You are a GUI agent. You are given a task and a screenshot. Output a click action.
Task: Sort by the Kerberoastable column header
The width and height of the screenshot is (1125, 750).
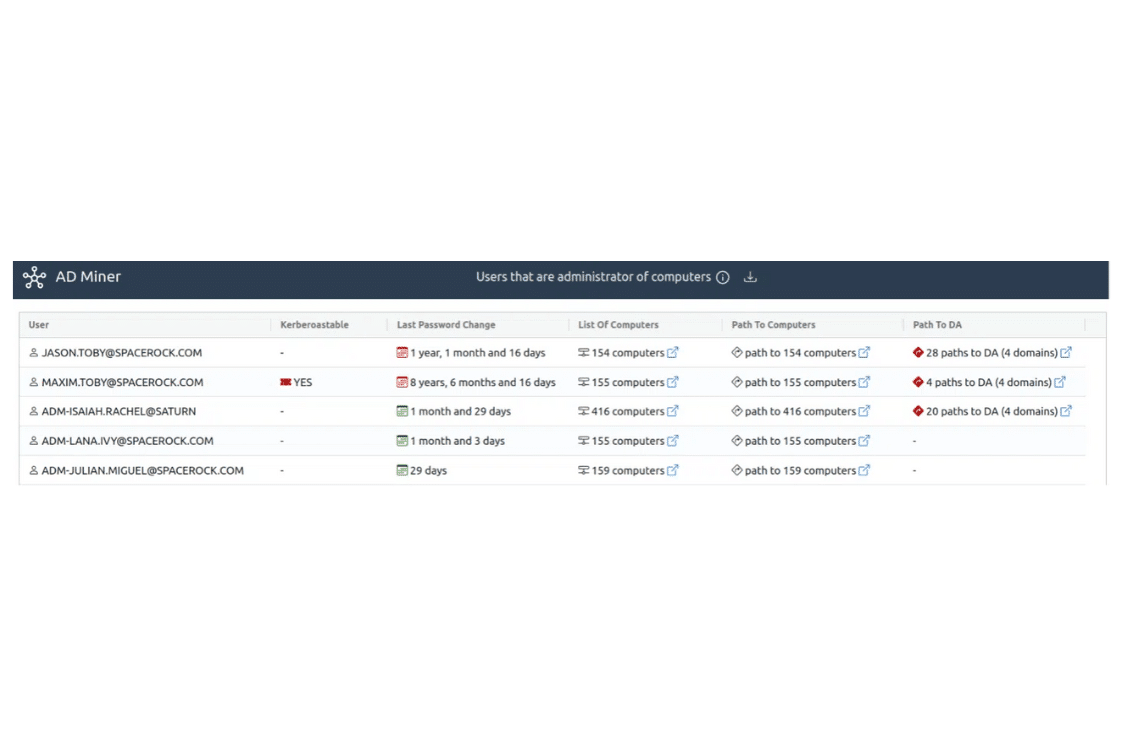coord(314,324)
